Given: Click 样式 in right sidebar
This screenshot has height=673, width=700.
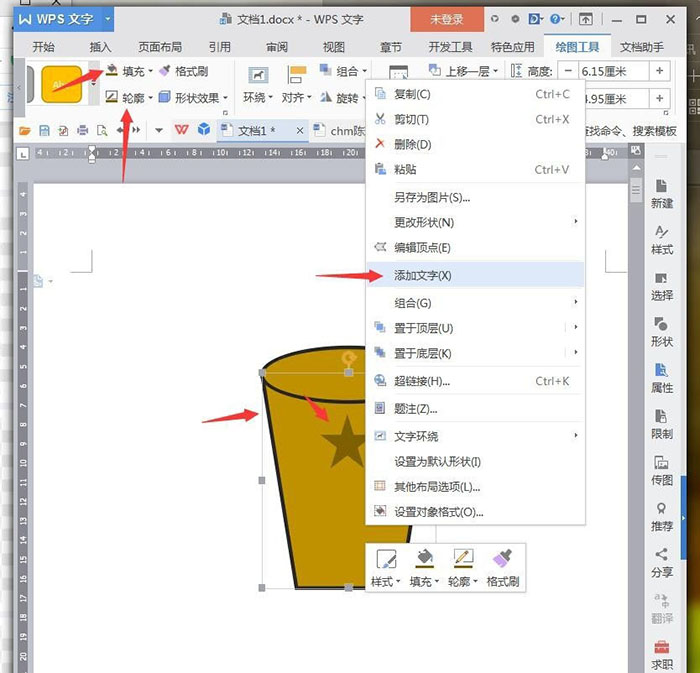Looking at the screenshot, I should pyautogui.click(x=662, y=240).
